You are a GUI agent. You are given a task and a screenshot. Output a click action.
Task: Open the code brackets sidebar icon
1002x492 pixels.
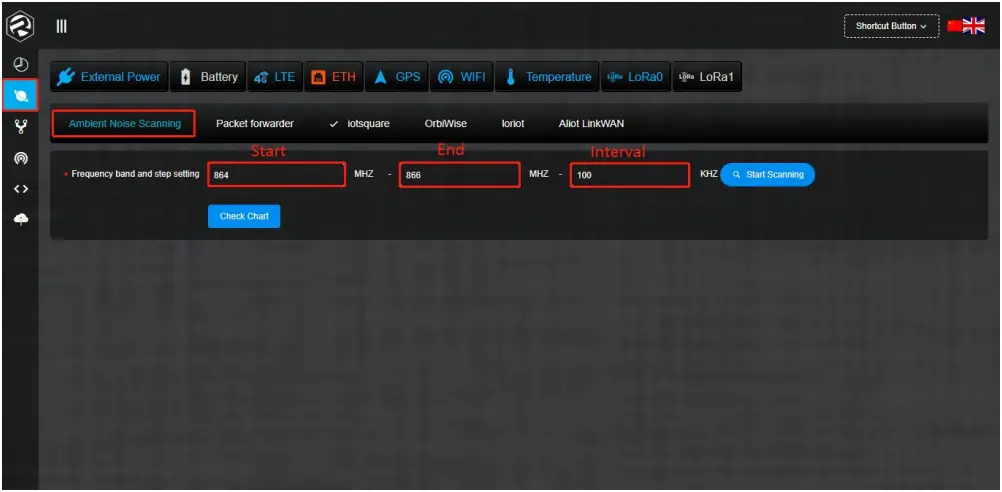pyautogui.click(x=20, y=189)
